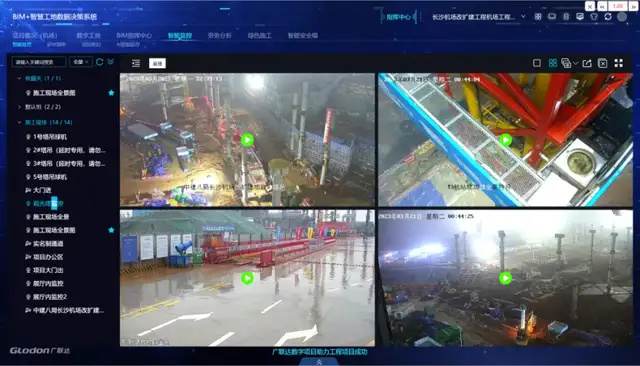Image resolution: width=640 pixels, height=366 pixels.
Task: Open the 劳务分析 tab
Action: coord(220,35)
